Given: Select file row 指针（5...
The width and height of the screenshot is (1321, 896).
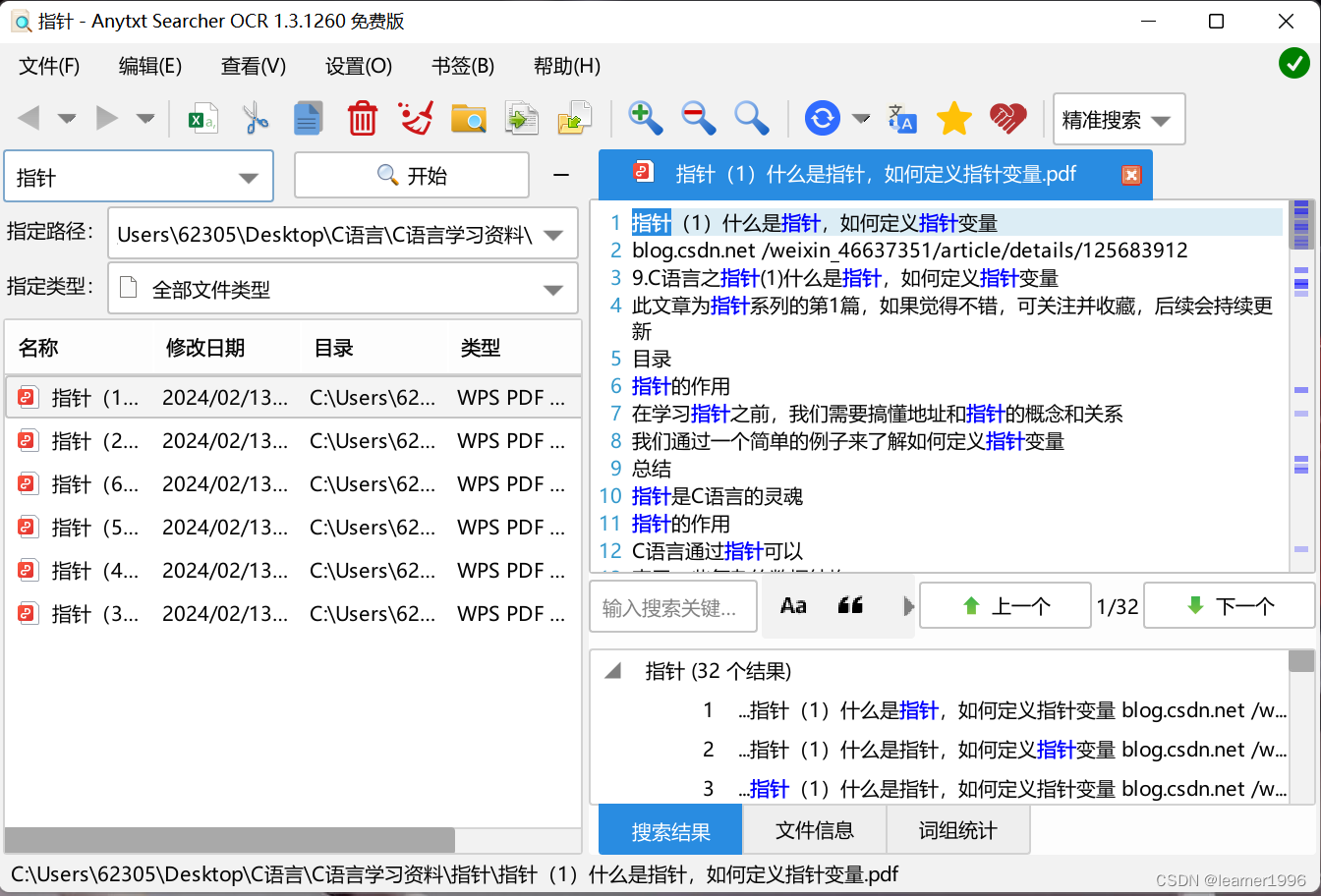Looking at the screenshot, I should click(x=293, y=527).
